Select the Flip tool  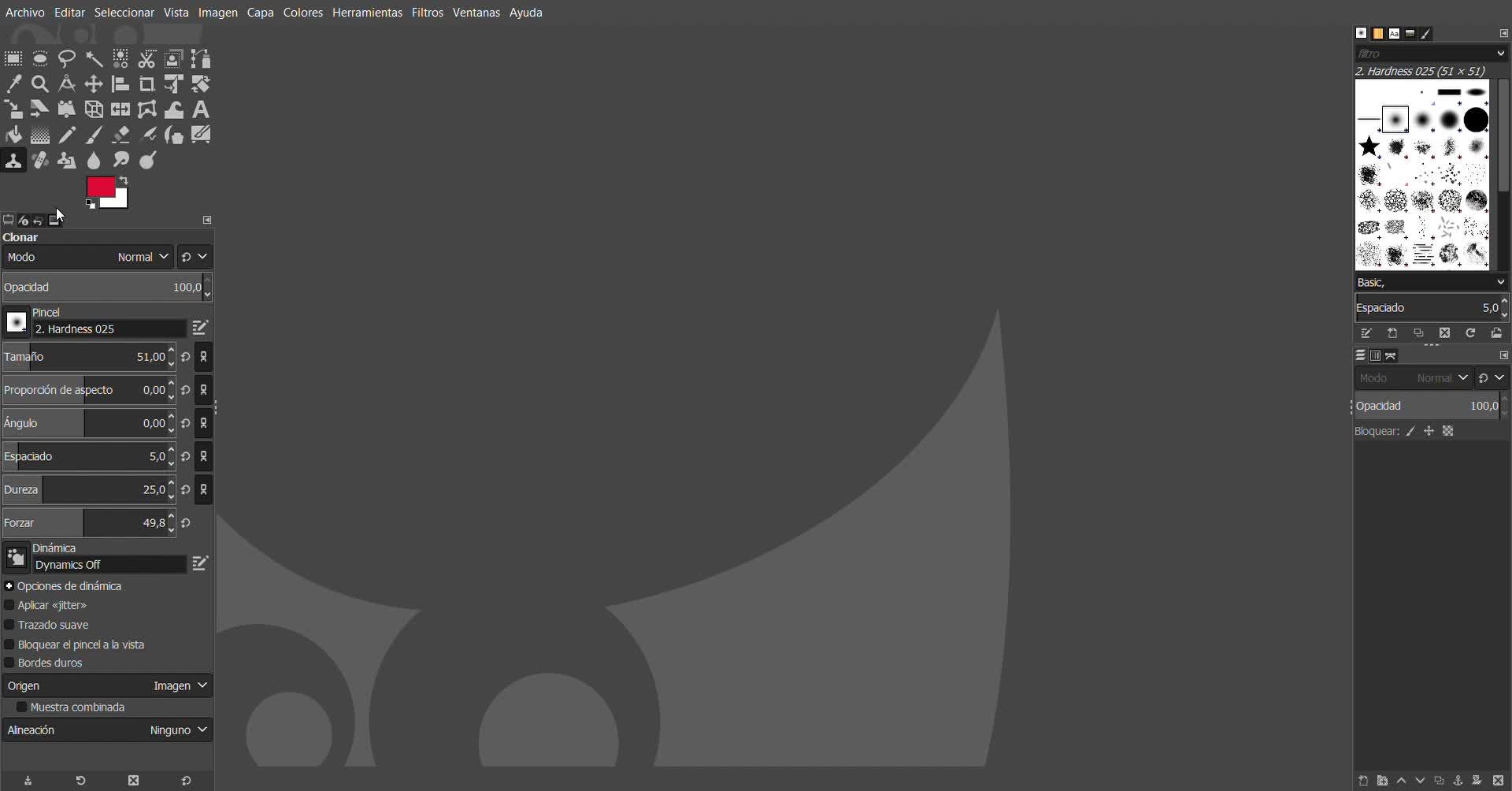pyautogui.click(x=120, y=110)
